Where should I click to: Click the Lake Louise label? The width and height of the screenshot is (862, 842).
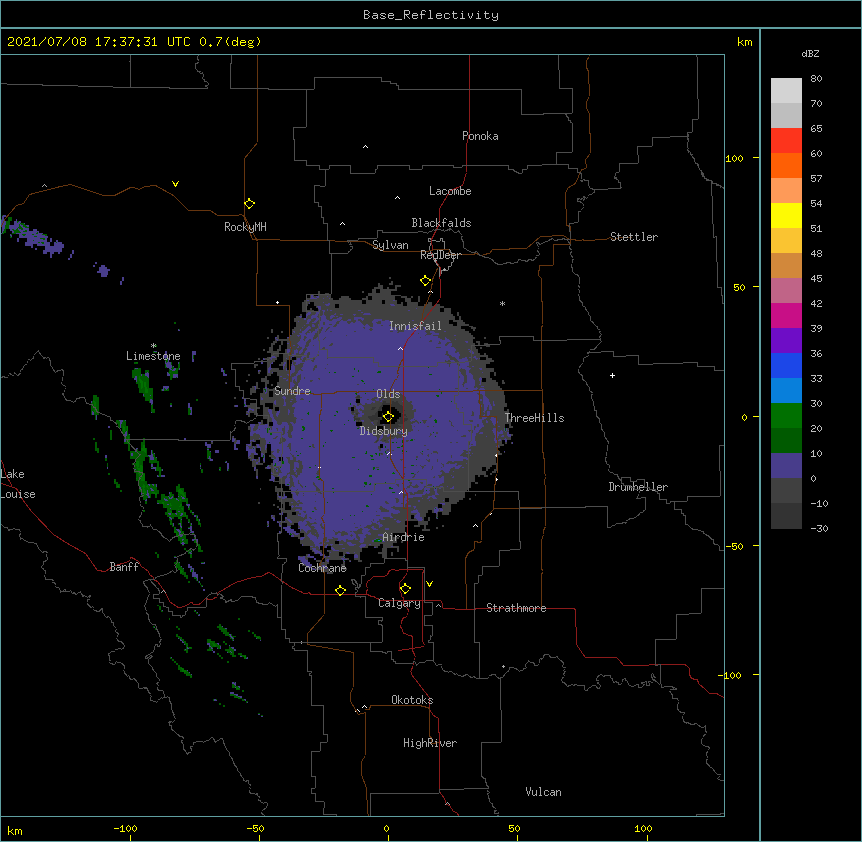click(x=18, y=484)
